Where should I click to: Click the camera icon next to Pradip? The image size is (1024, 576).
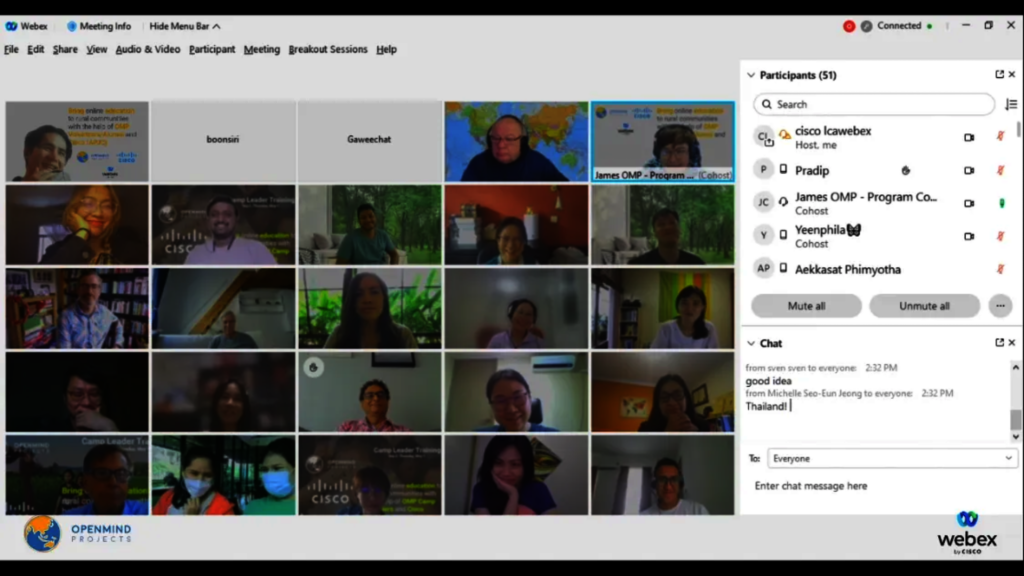968,170
